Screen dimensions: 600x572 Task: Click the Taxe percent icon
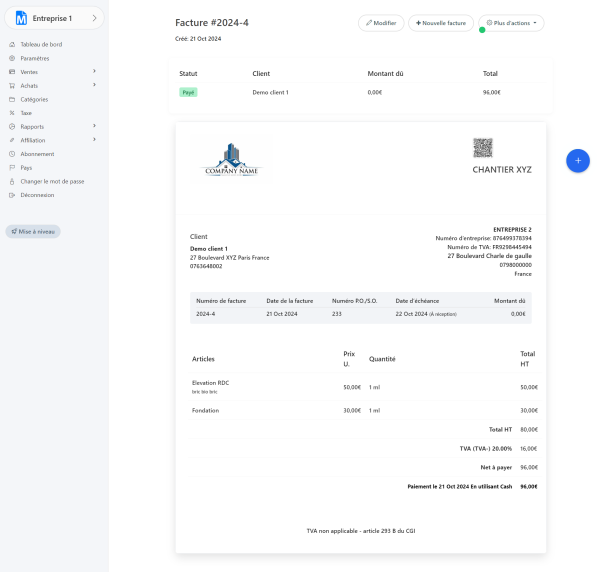tap(12, 113)
